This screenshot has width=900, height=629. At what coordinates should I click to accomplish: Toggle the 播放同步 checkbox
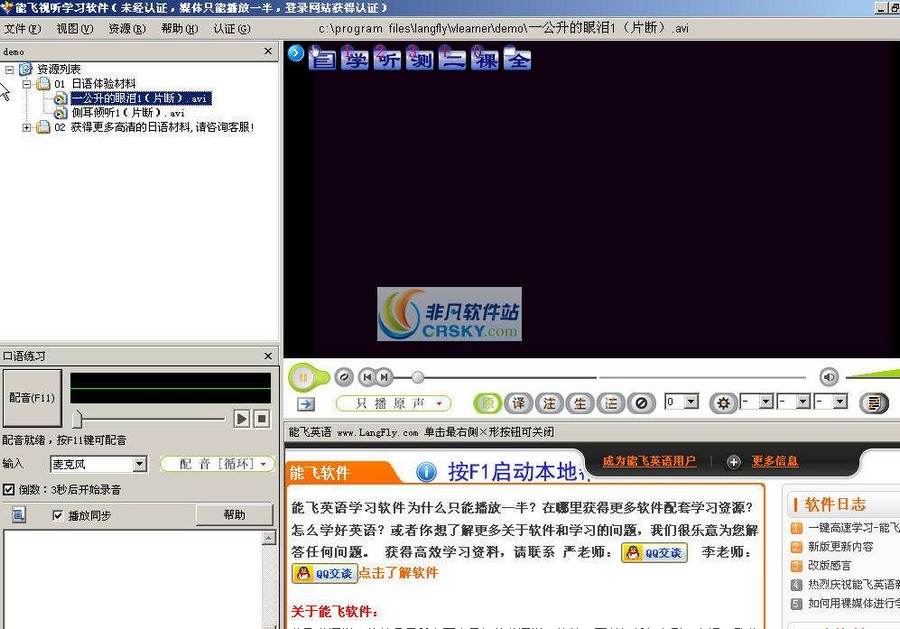(57, 515)
